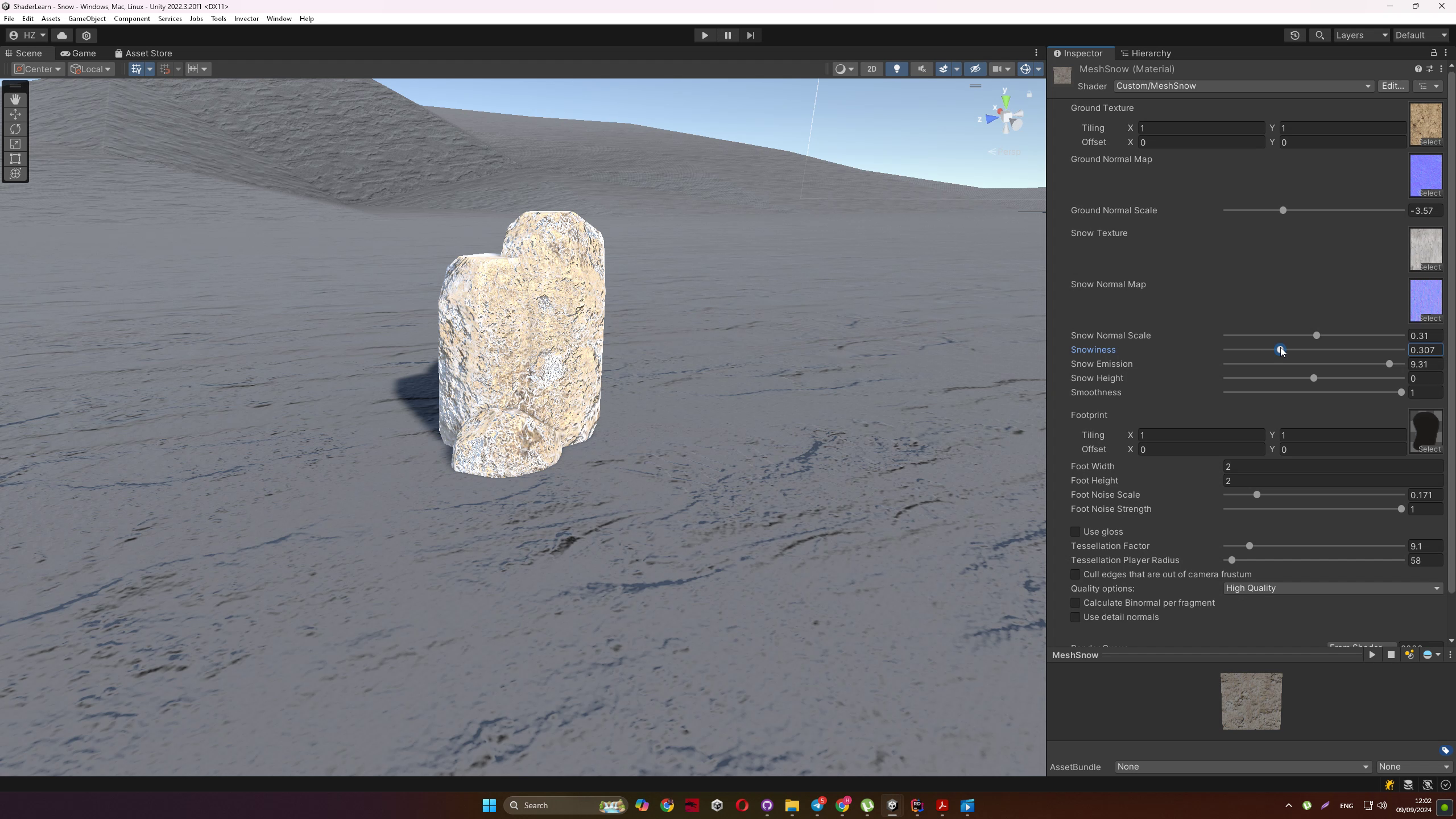Open Windows Start menu

click(489, 805)
